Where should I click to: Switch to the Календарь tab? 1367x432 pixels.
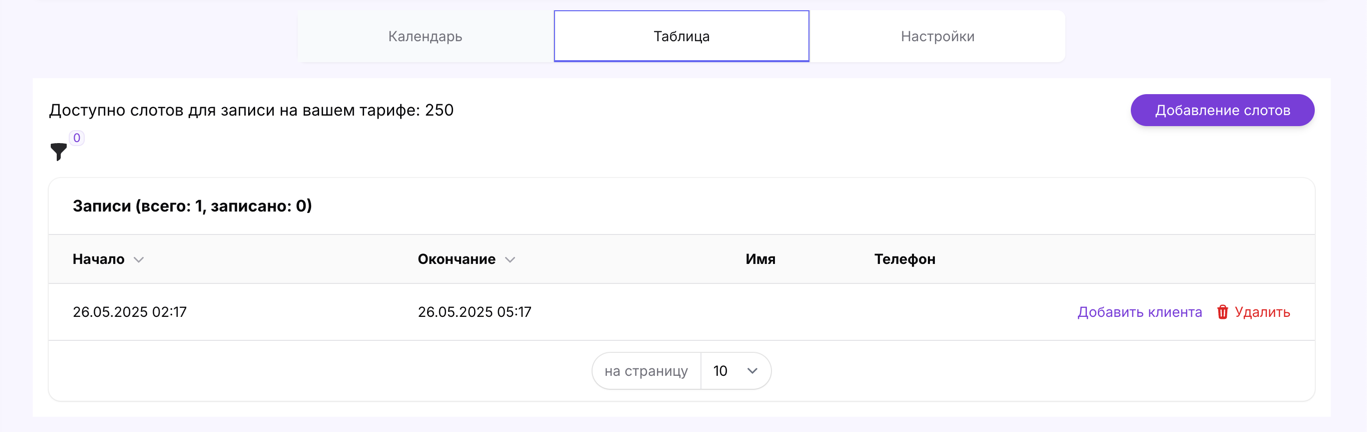(425, 36)
